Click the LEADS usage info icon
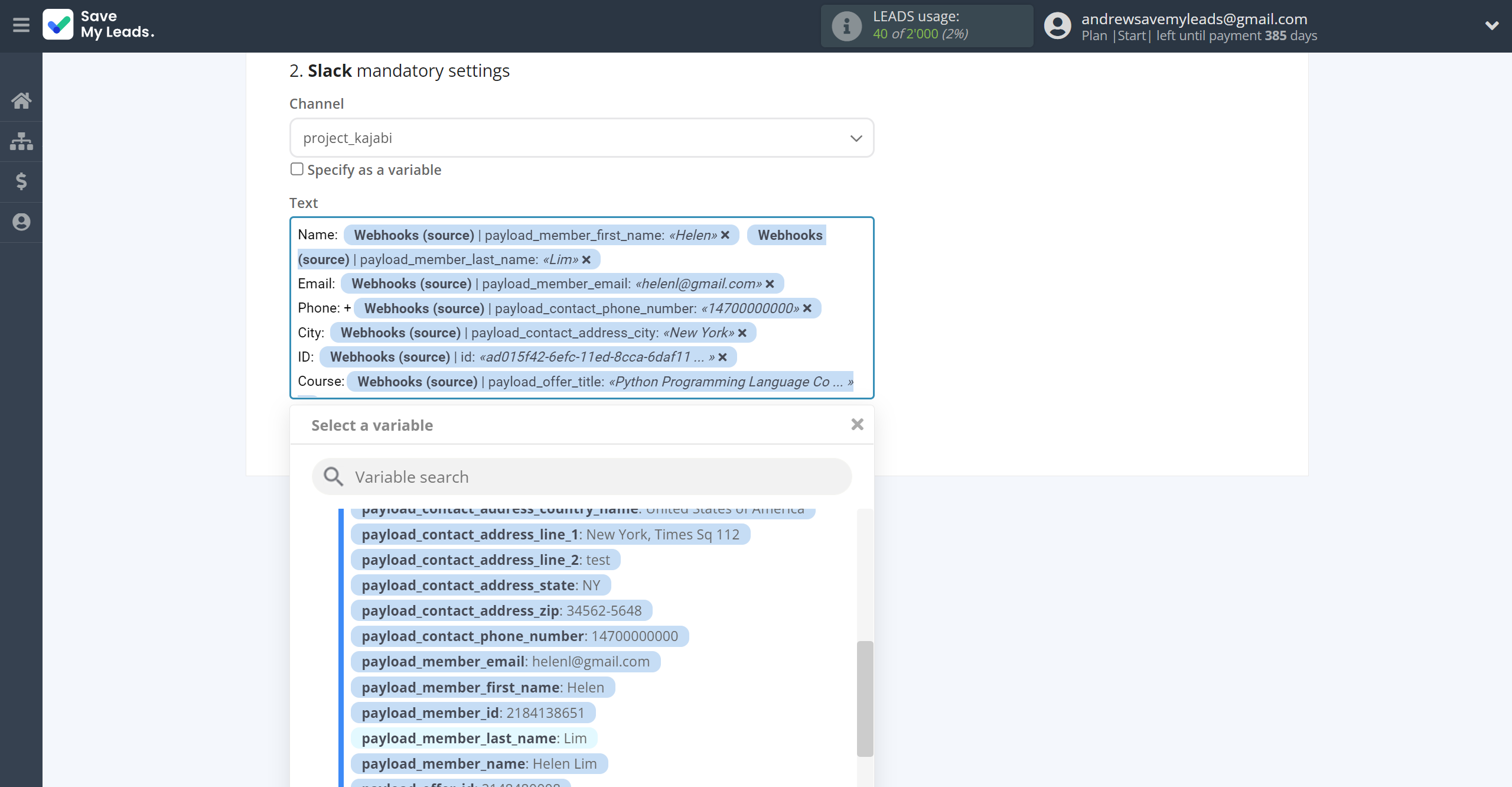Screen dimensions: 1512x787 click(846, 26)
